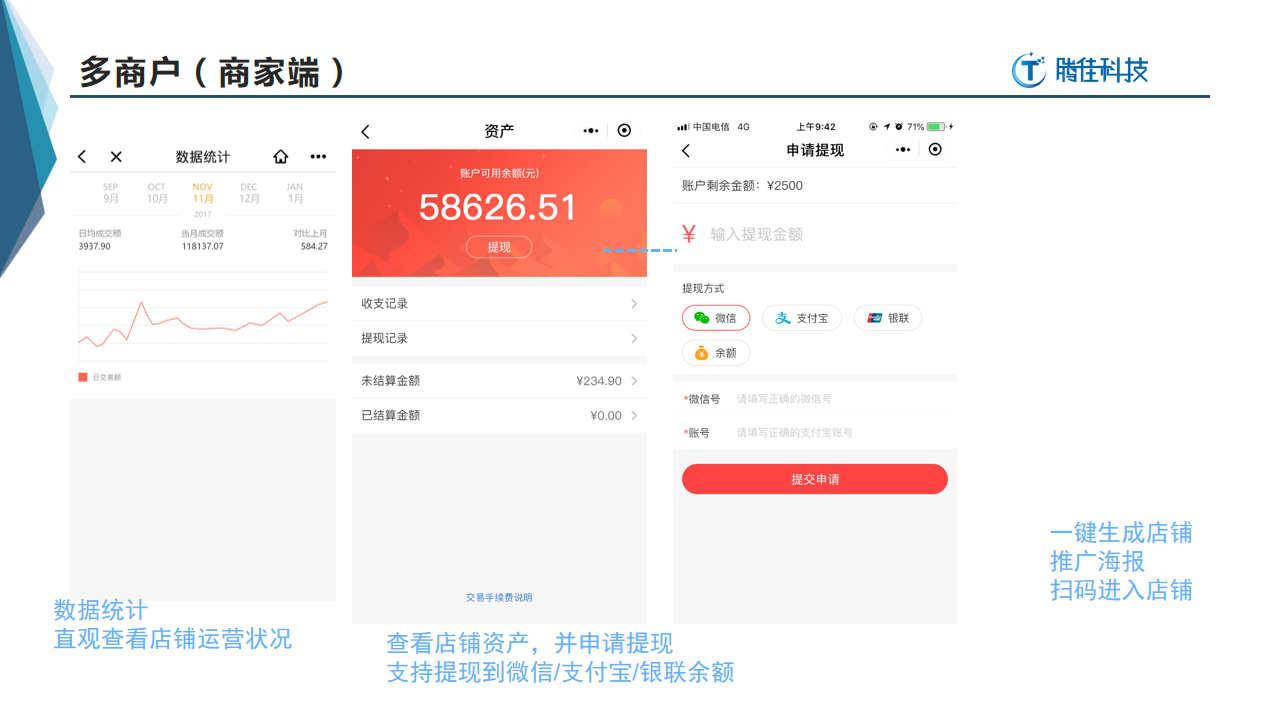The height and width of the screenshot is (720, 1280).
Task: Click back arrow in 数据统计 screen
Action: (x=82, y=157)
